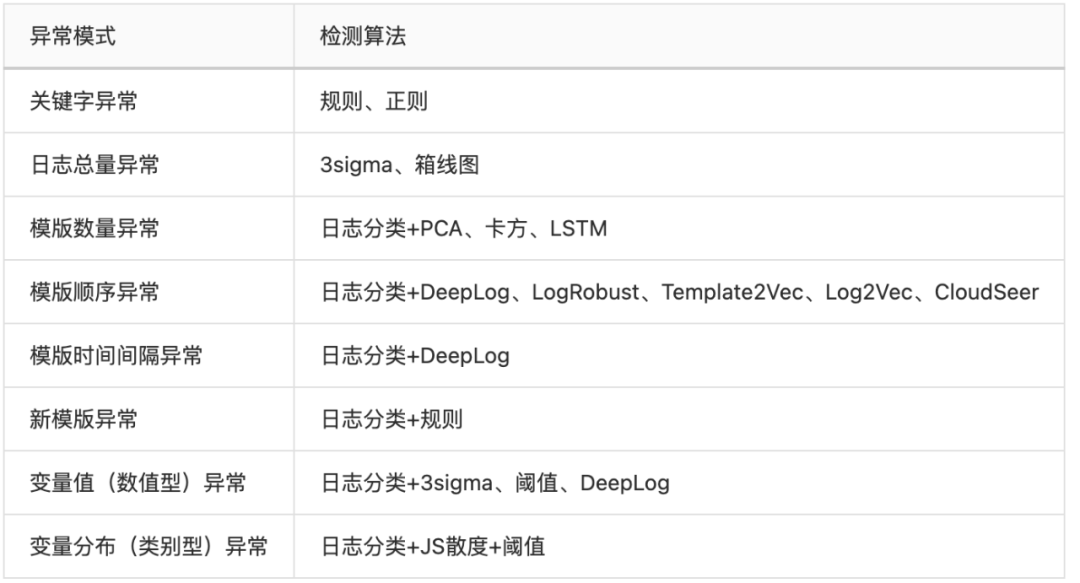Screen dimensions: 1080x583
Task: Click the 日志分类+PCA、卡方、LSTM cell
Action: pos(464,228)
